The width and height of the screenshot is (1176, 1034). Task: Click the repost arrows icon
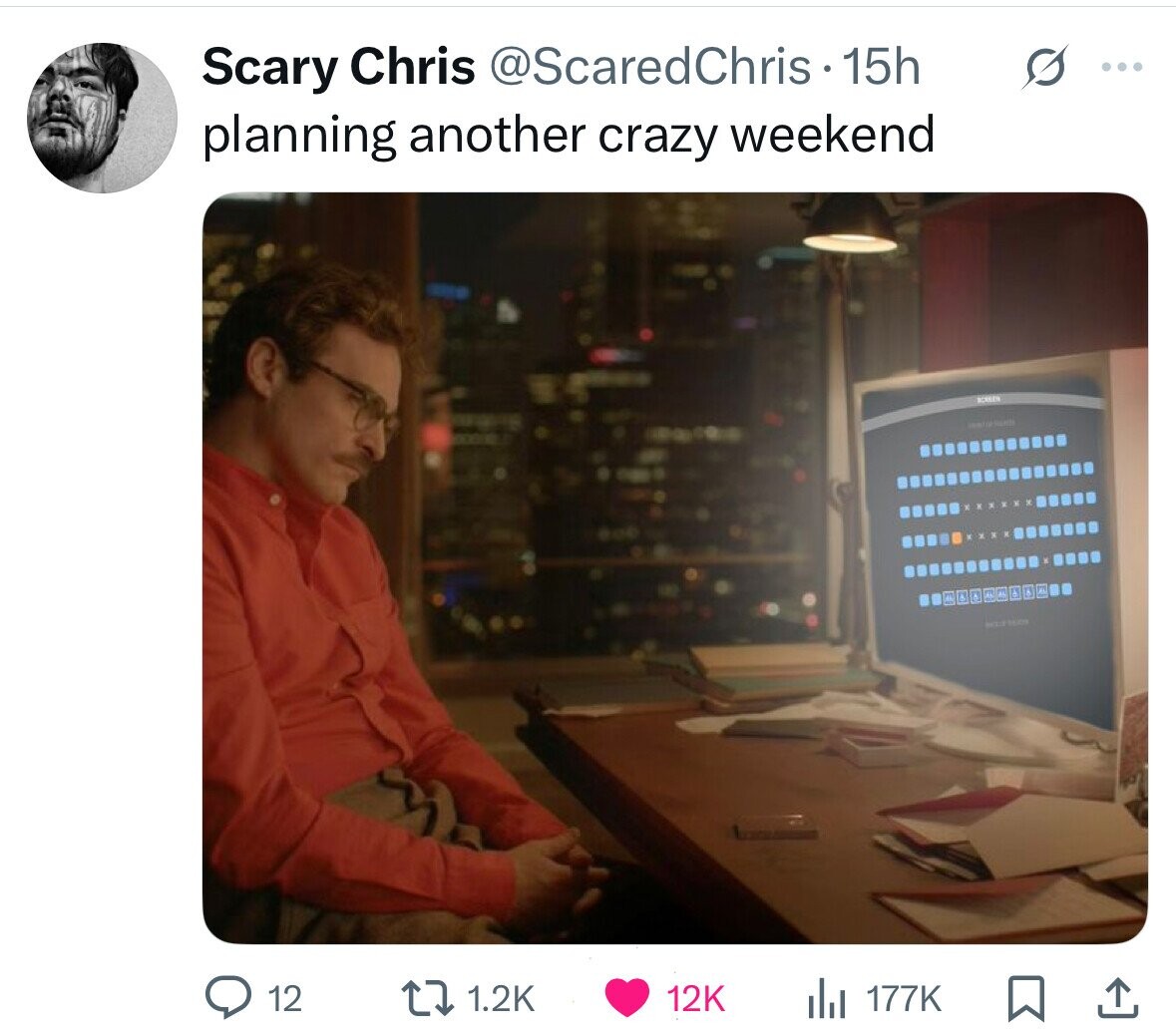pyautogui.click(x=428, y=999)
